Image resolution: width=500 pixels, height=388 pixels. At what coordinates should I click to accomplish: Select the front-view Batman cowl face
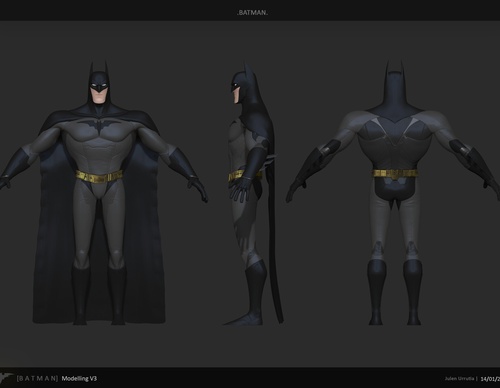(x=98, y=87)
